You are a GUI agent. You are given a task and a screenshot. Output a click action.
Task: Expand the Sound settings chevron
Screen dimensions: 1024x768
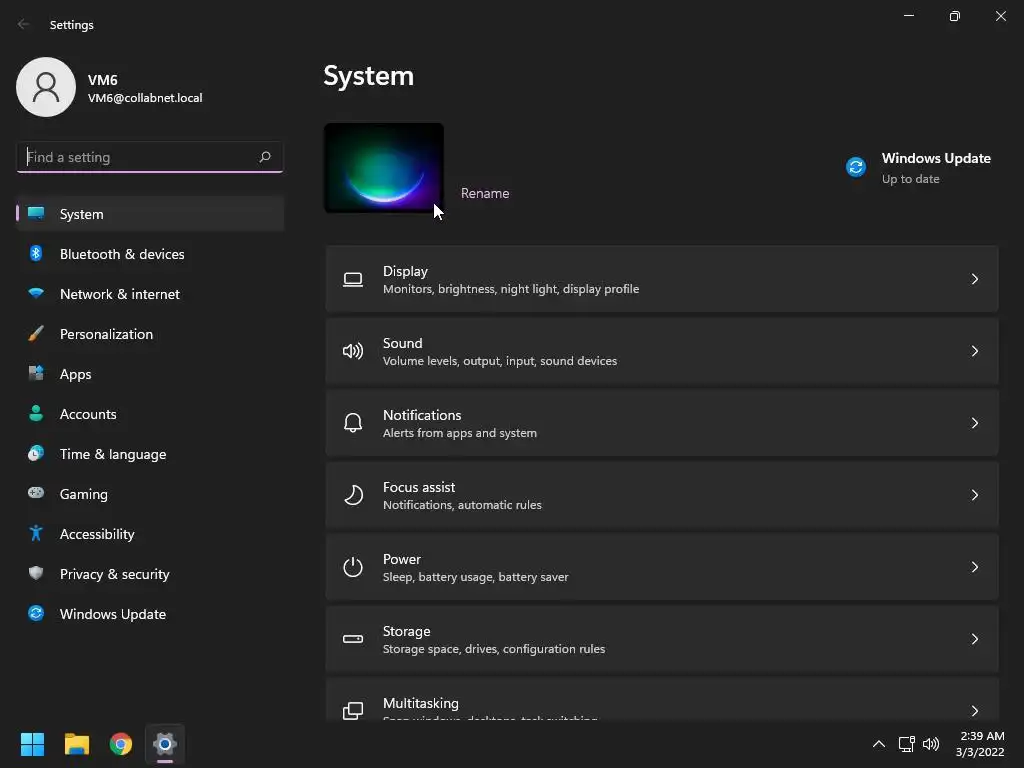click(x=975, y=351)
